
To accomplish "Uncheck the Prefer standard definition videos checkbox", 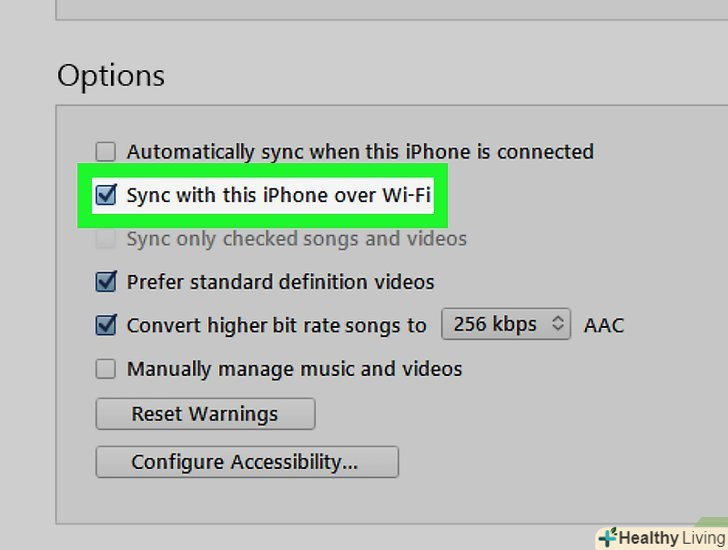I will 105,282.
